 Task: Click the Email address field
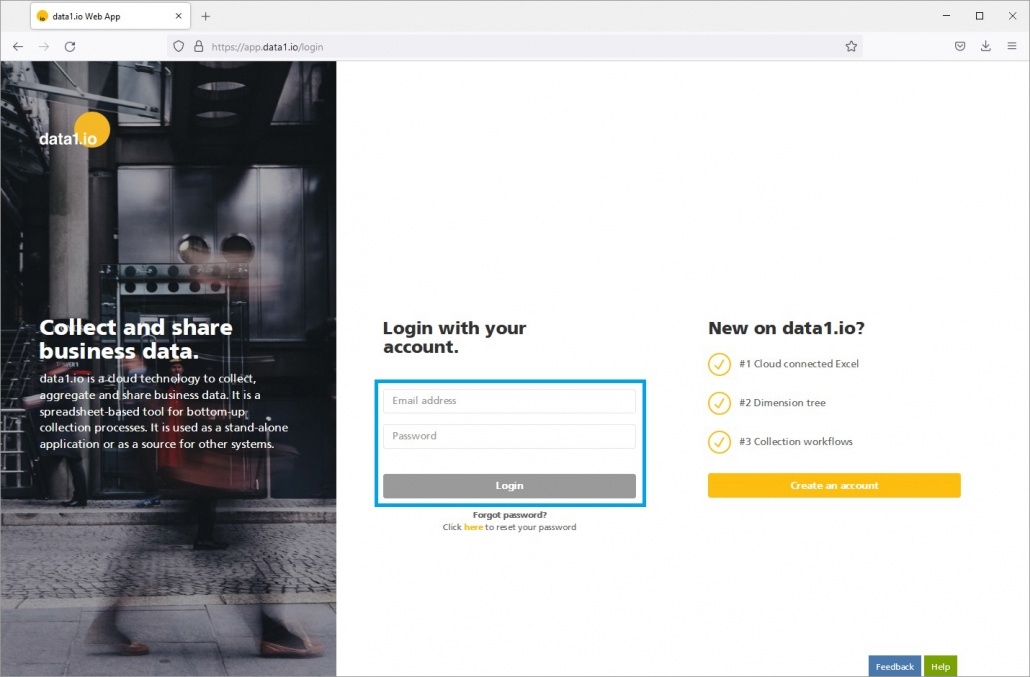point(509,401)
